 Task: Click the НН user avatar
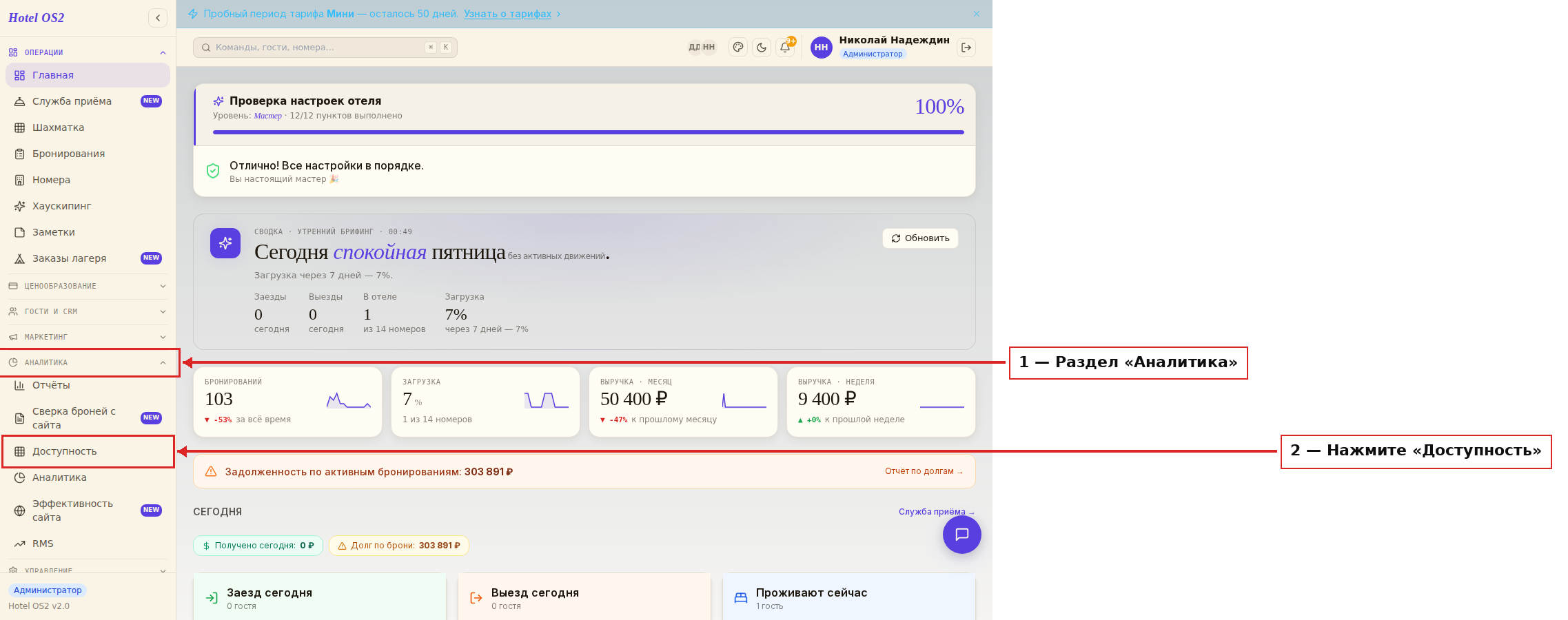[821, 48]
